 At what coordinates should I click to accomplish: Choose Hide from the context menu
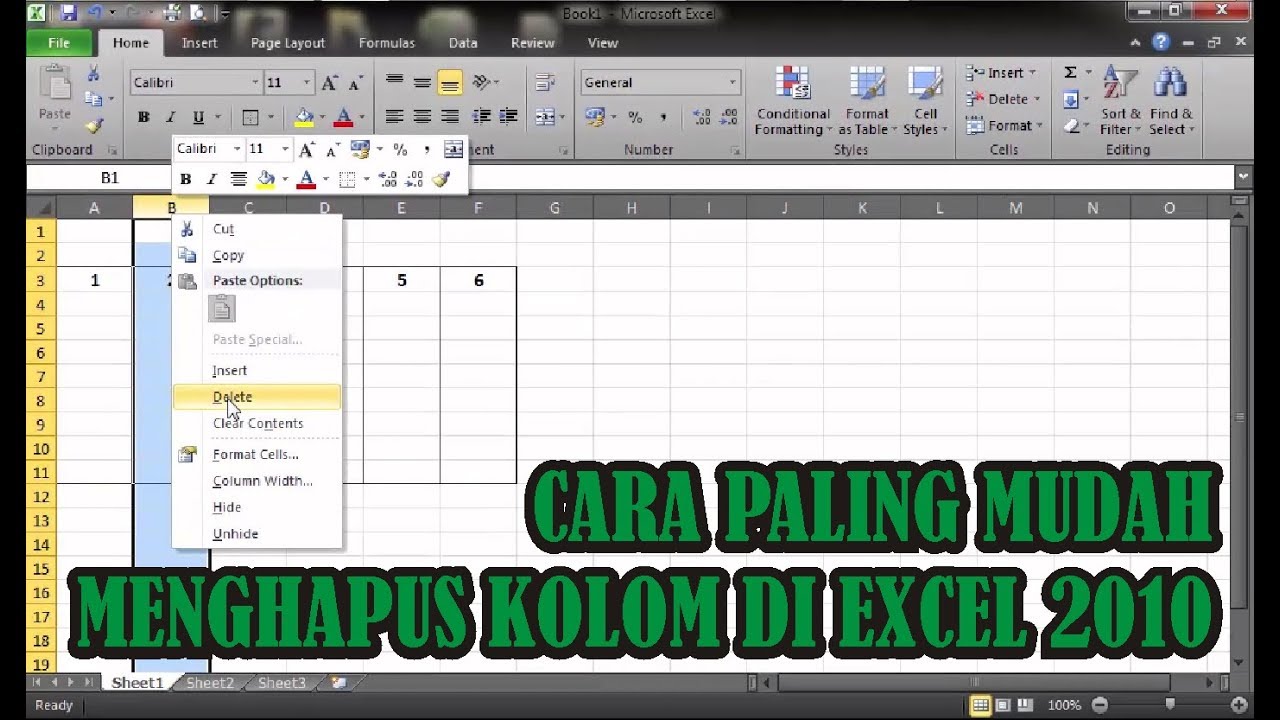coord(257,507)
